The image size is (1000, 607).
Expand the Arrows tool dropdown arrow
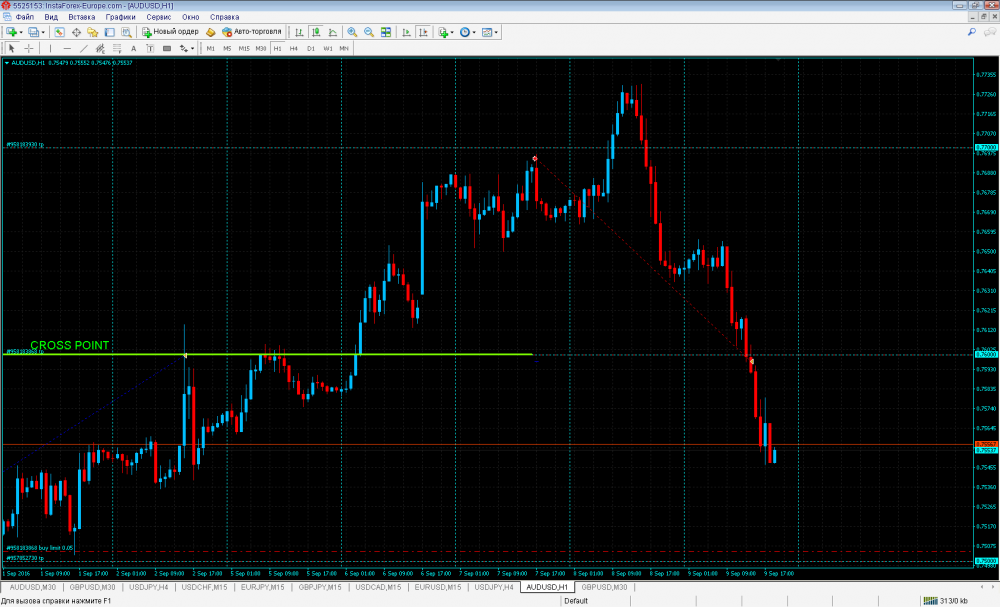(x=193, y=48)
